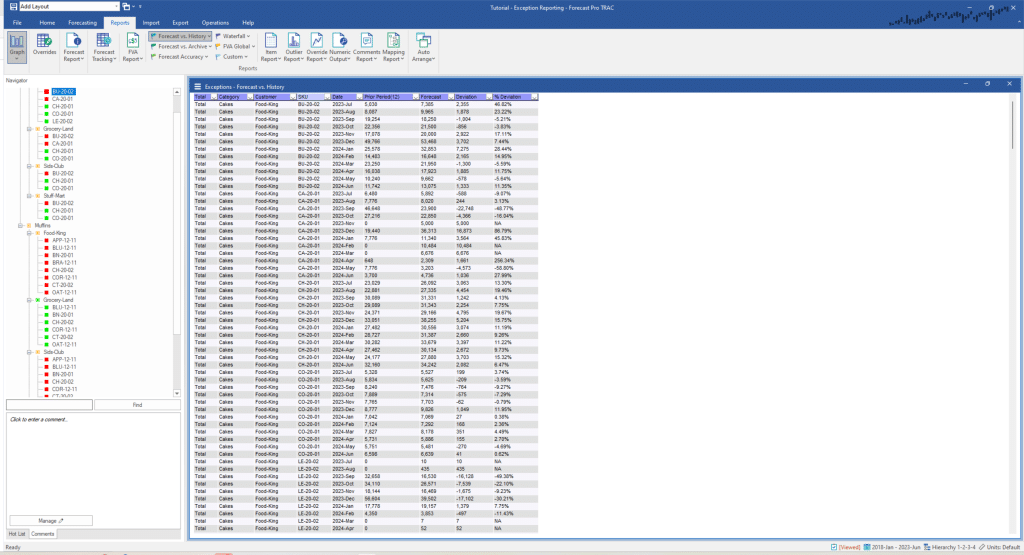Open the Numeric Output view
1024x555 pixels.
pyautogui.click(x=340, y=47)
